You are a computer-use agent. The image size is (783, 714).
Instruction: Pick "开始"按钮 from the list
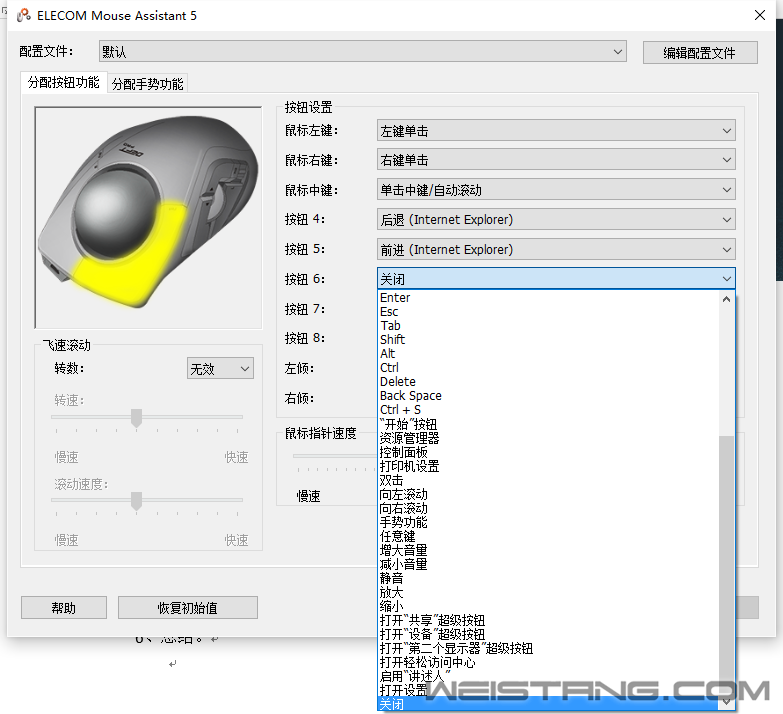[548, 424]
